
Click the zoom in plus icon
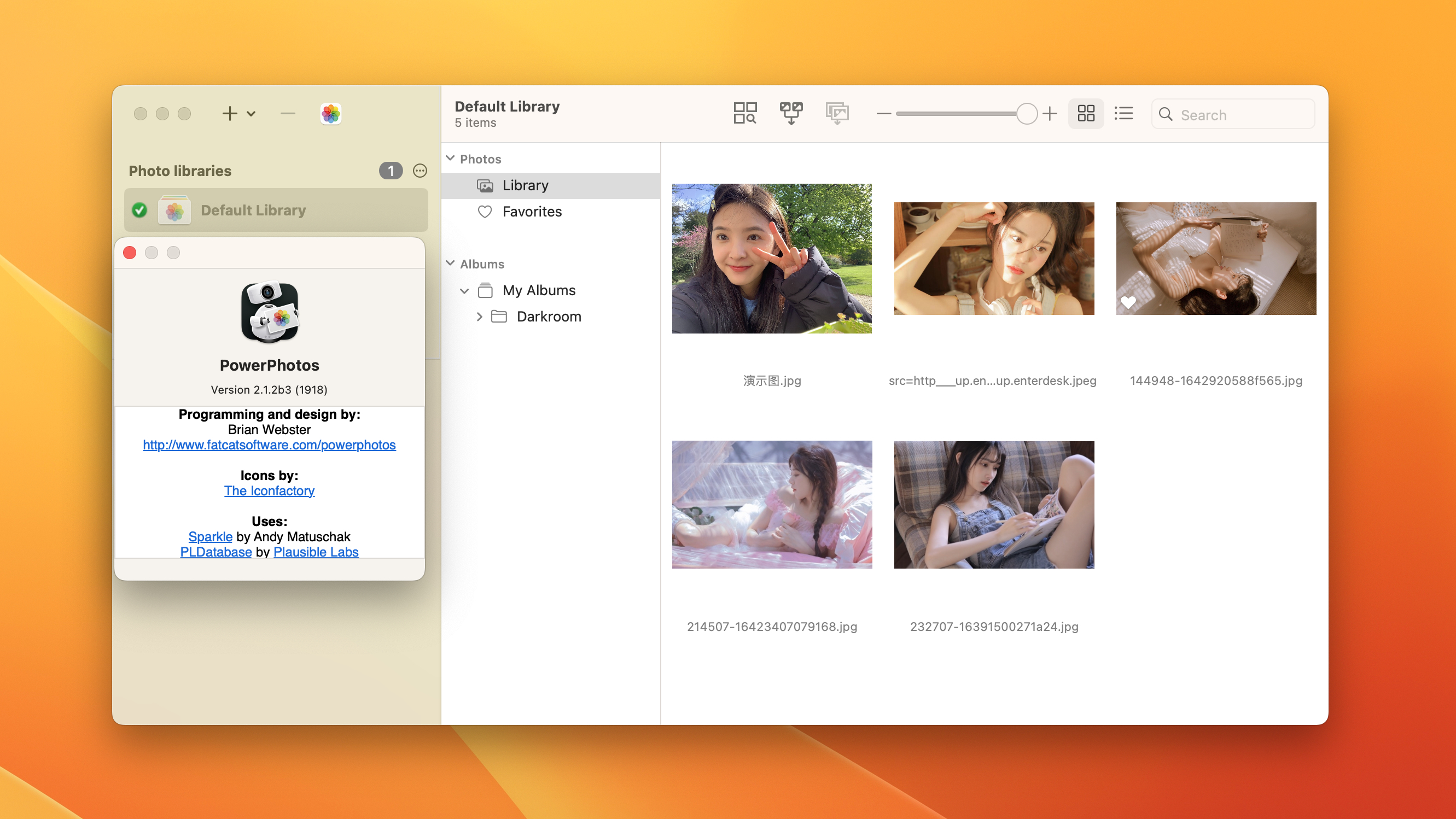[x=1050, y=114]
